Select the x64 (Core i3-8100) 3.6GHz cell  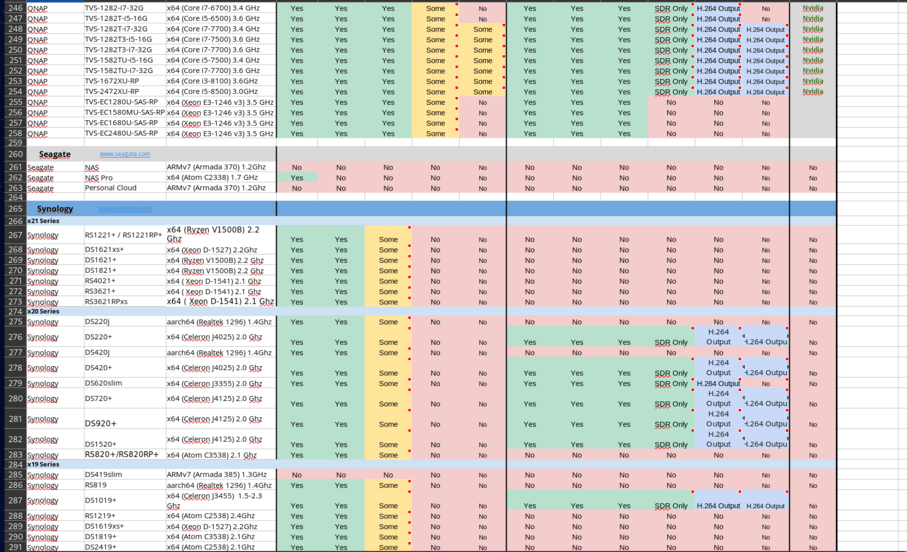click(221, 81)
